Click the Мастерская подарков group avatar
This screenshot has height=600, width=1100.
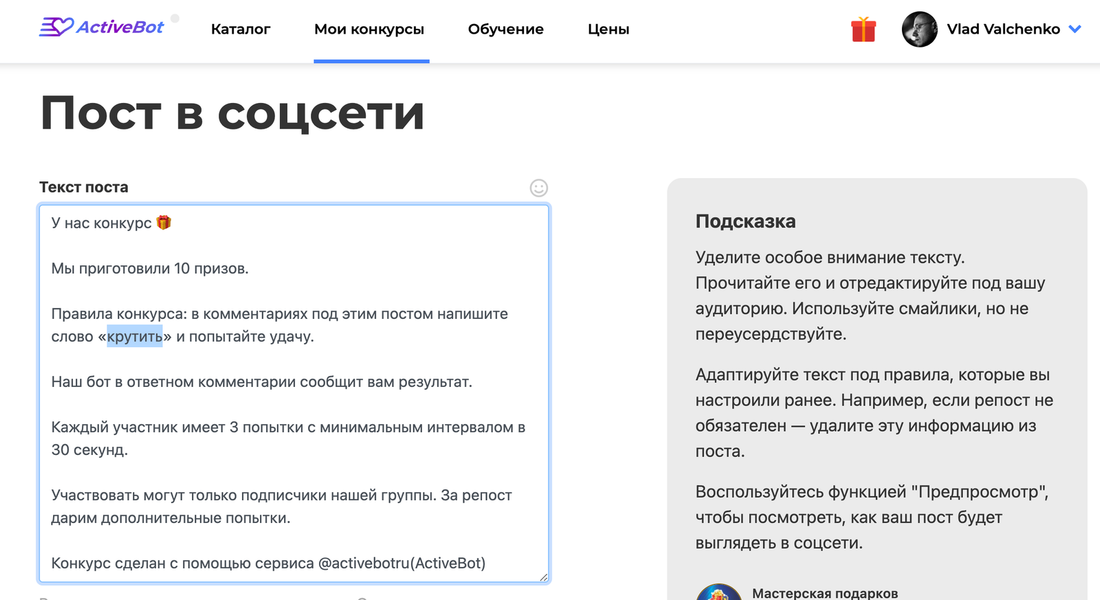(718, 592)
